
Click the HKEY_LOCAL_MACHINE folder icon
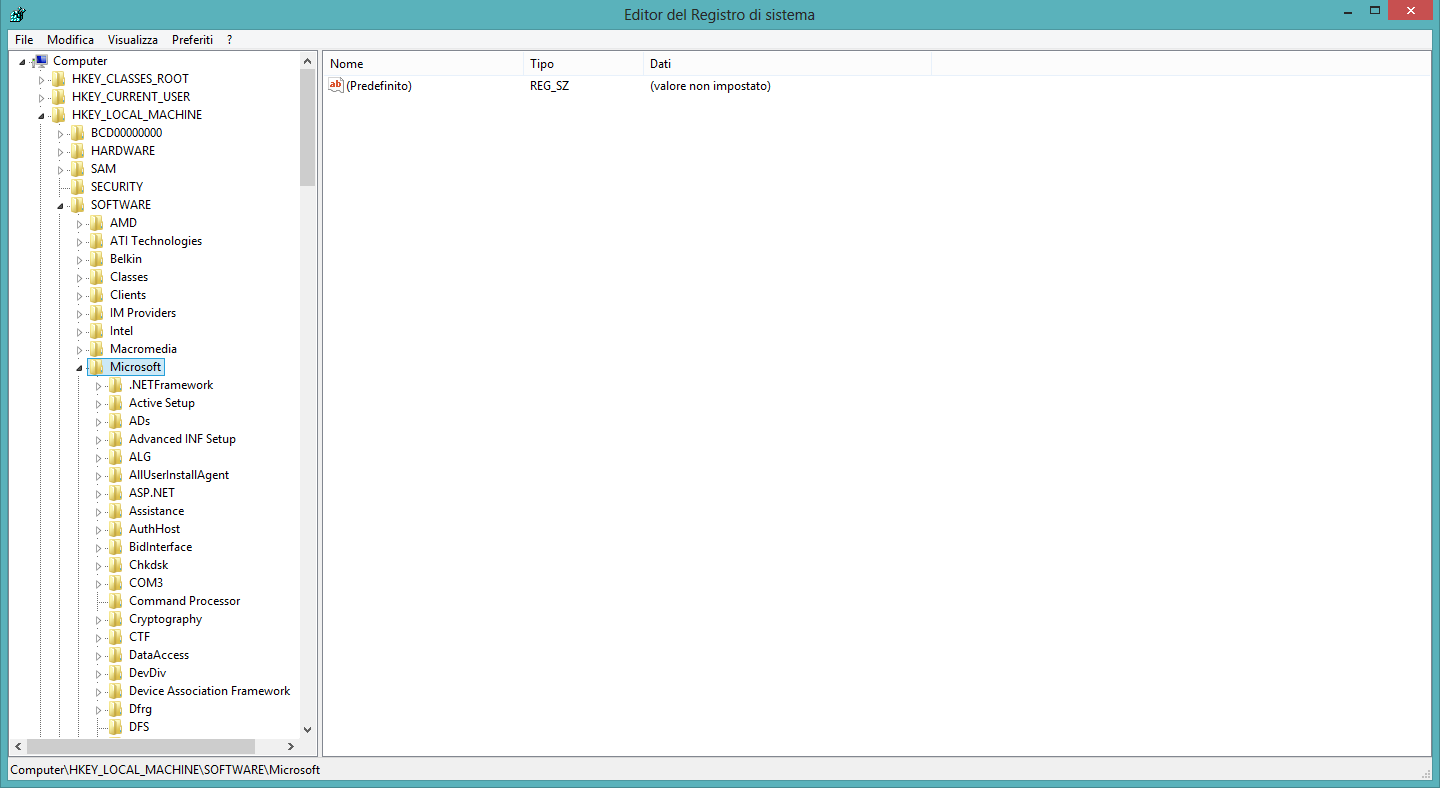coord(59,115)
